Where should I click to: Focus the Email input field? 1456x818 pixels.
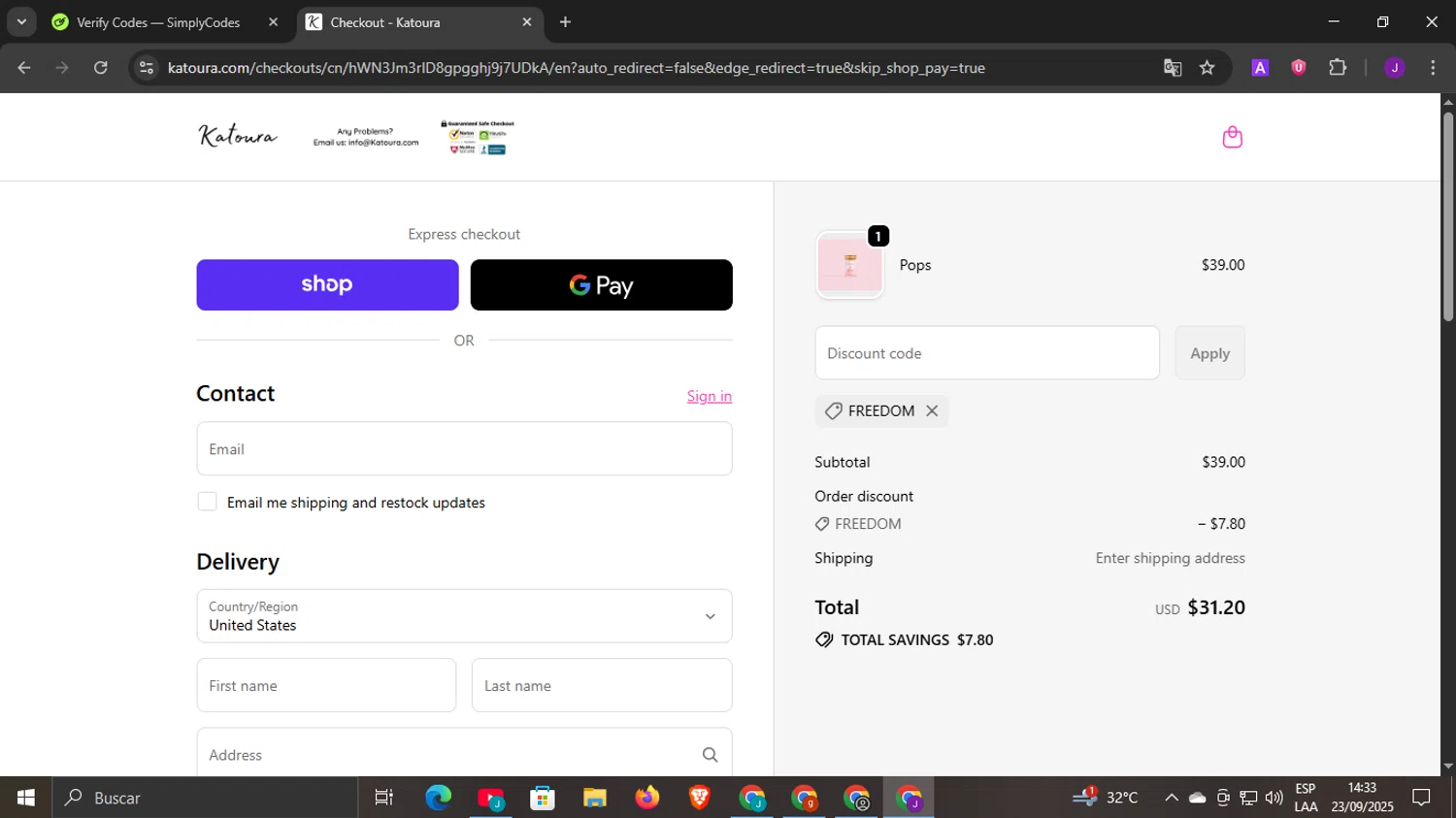coord(464,449)
